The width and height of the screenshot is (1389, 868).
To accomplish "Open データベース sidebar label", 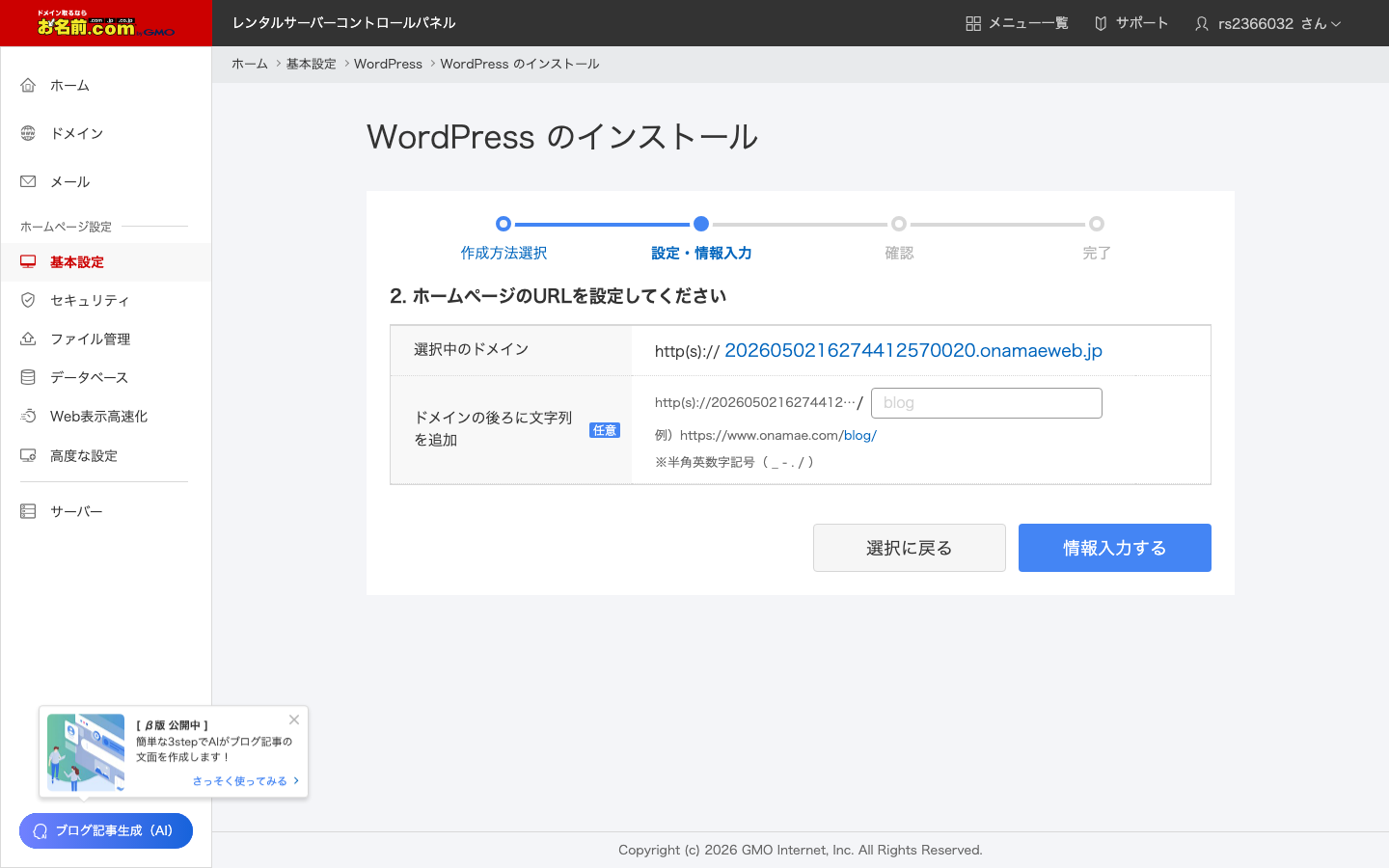I will (89, 377).
